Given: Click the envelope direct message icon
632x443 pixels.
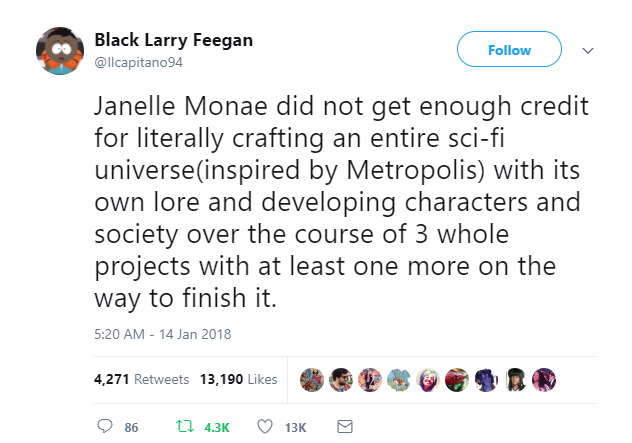Looking at the screenshot, I should [x=345, y=427].
